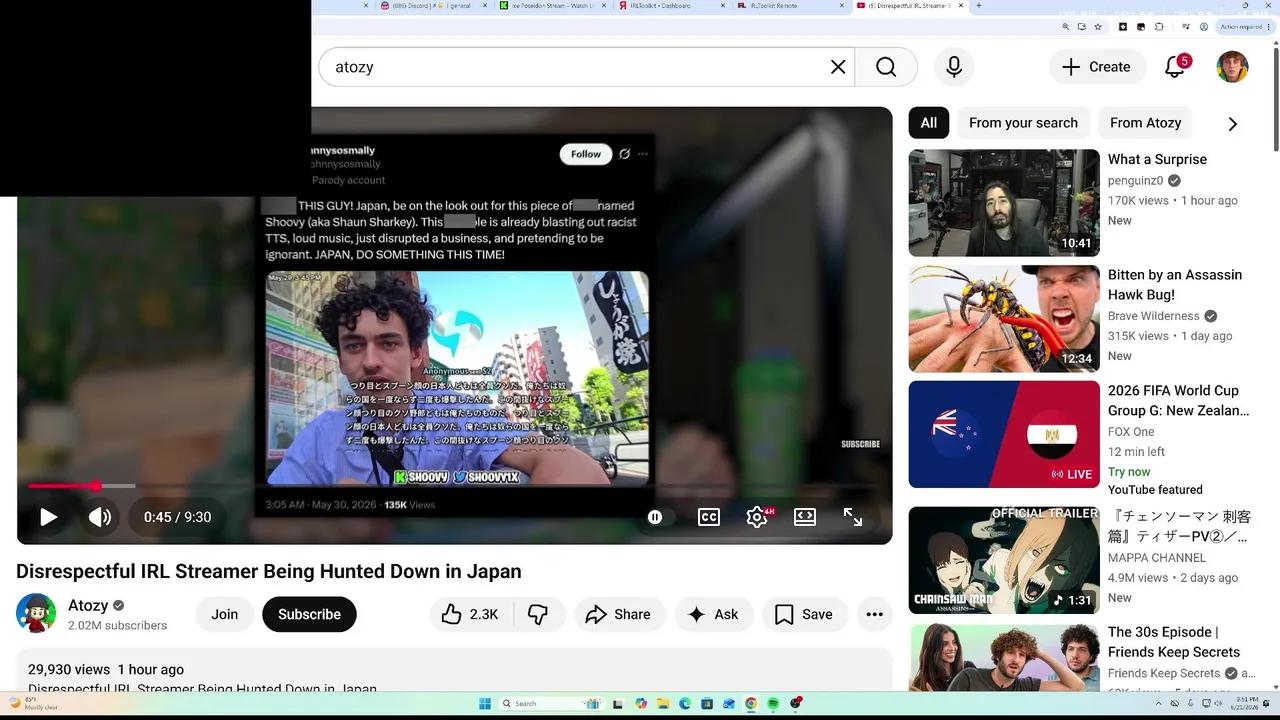Open Brave Wilderness channel link
This screenshot has height=720, width=1280.
[x=1153, y=316]
